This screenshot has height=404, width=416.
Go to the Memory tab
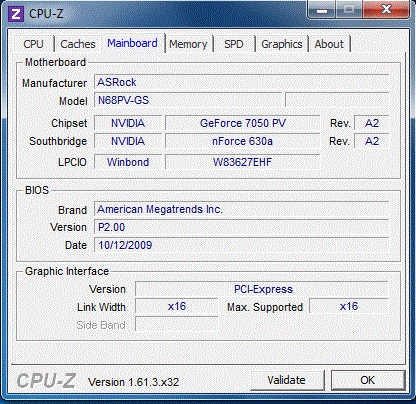(188, 44)
